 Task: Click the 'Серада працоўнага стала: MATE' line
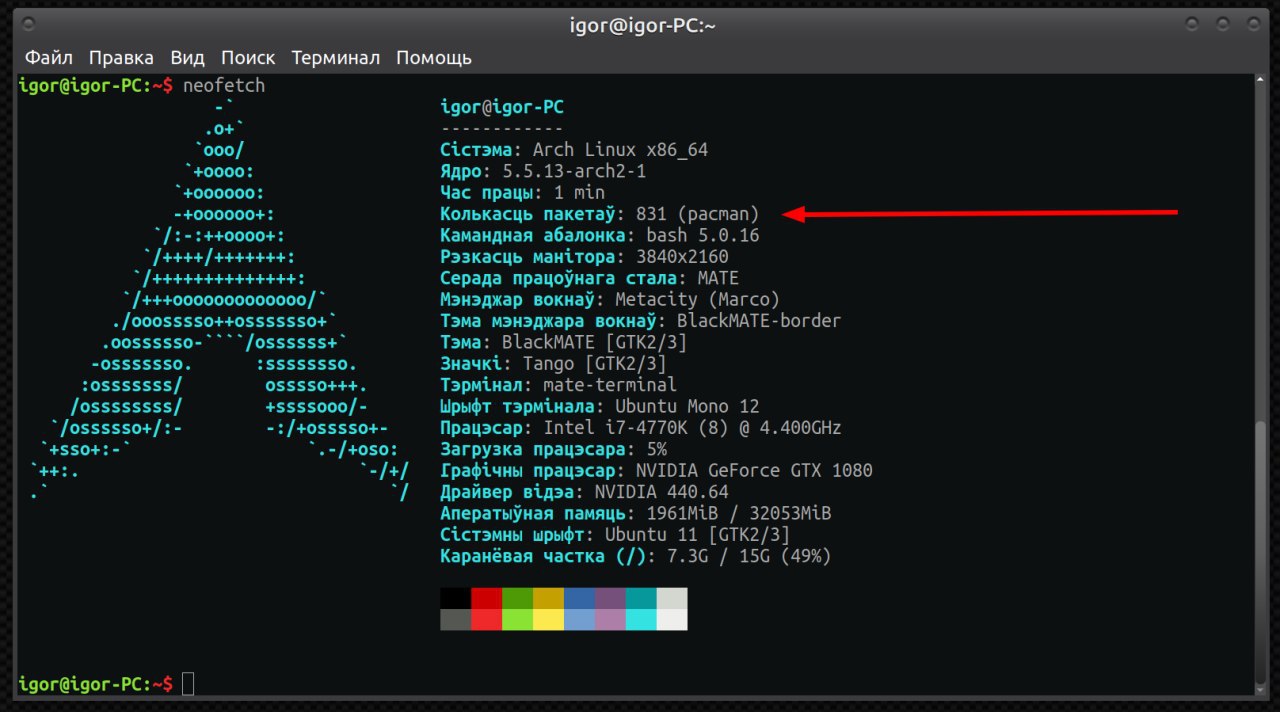pyautogui.click(x=590, y=278)
